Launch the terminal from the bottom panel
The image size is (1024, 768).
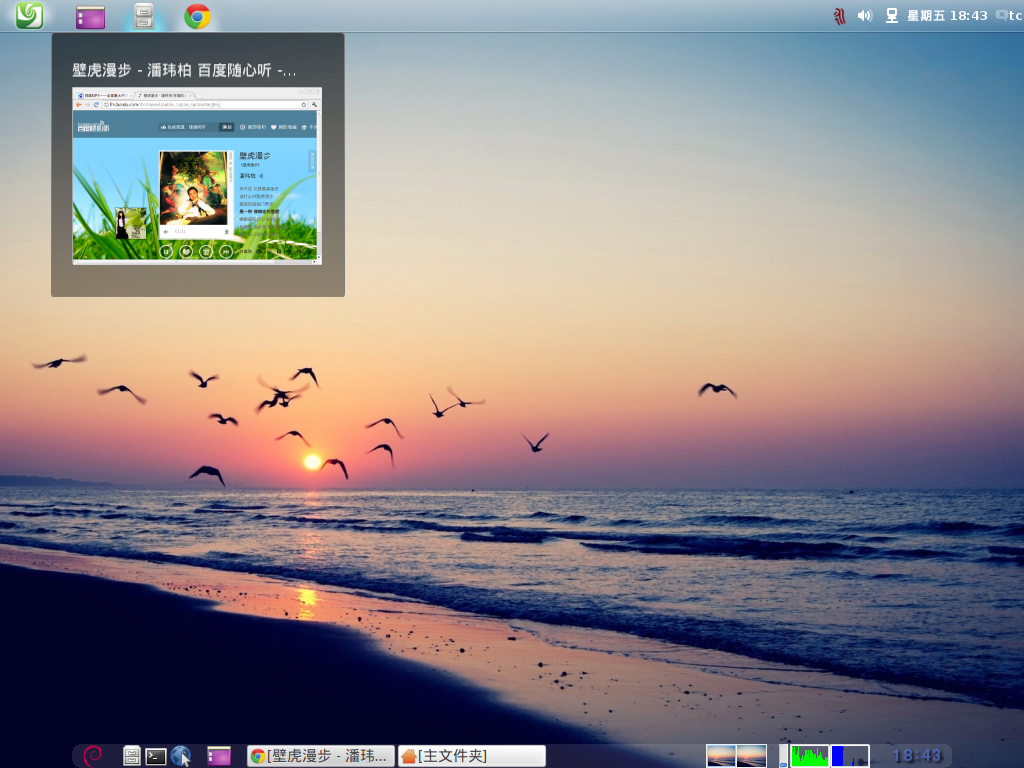[155, 756]
